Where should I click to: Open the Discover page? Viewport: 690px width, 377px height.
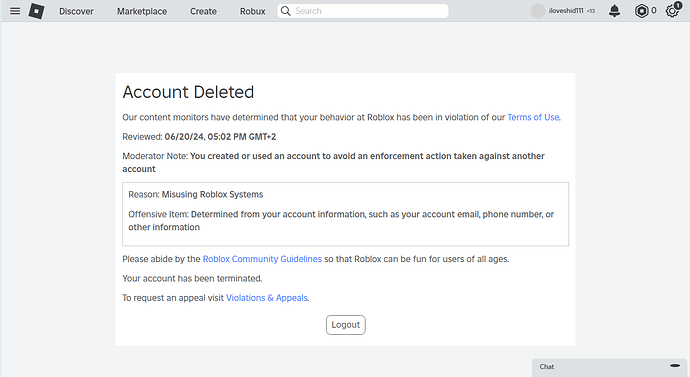point(77,11)
